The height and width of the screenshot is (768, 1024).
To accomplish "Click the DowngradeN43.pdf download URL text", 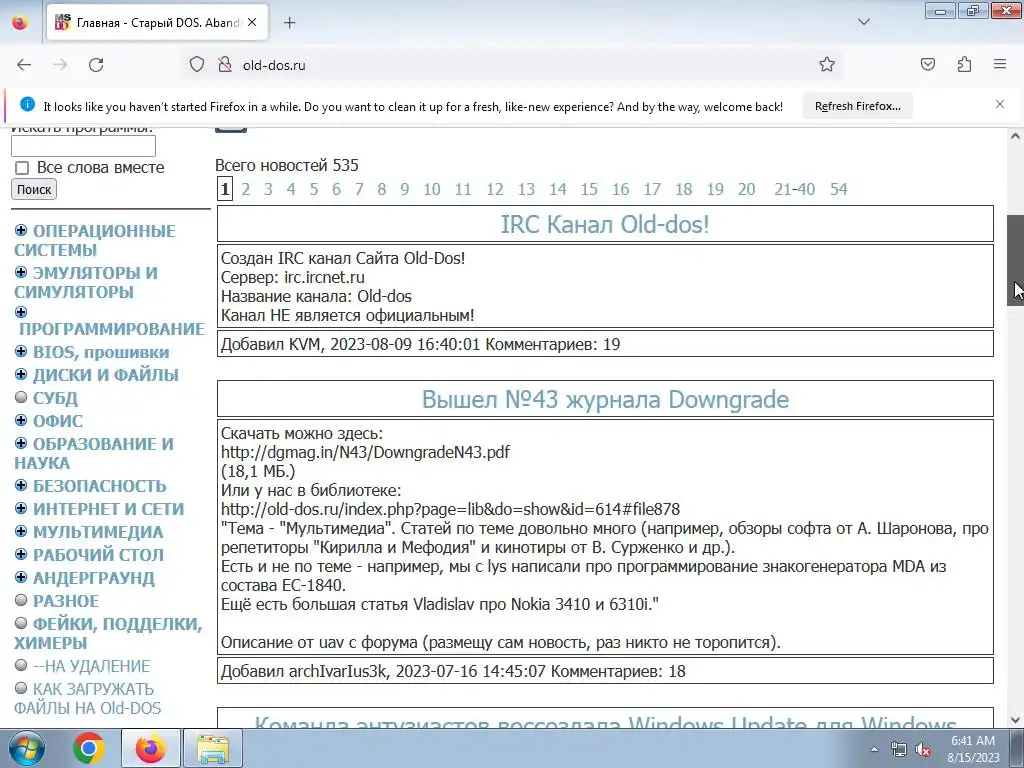I will pyautogui.click(x=365, y=452).
